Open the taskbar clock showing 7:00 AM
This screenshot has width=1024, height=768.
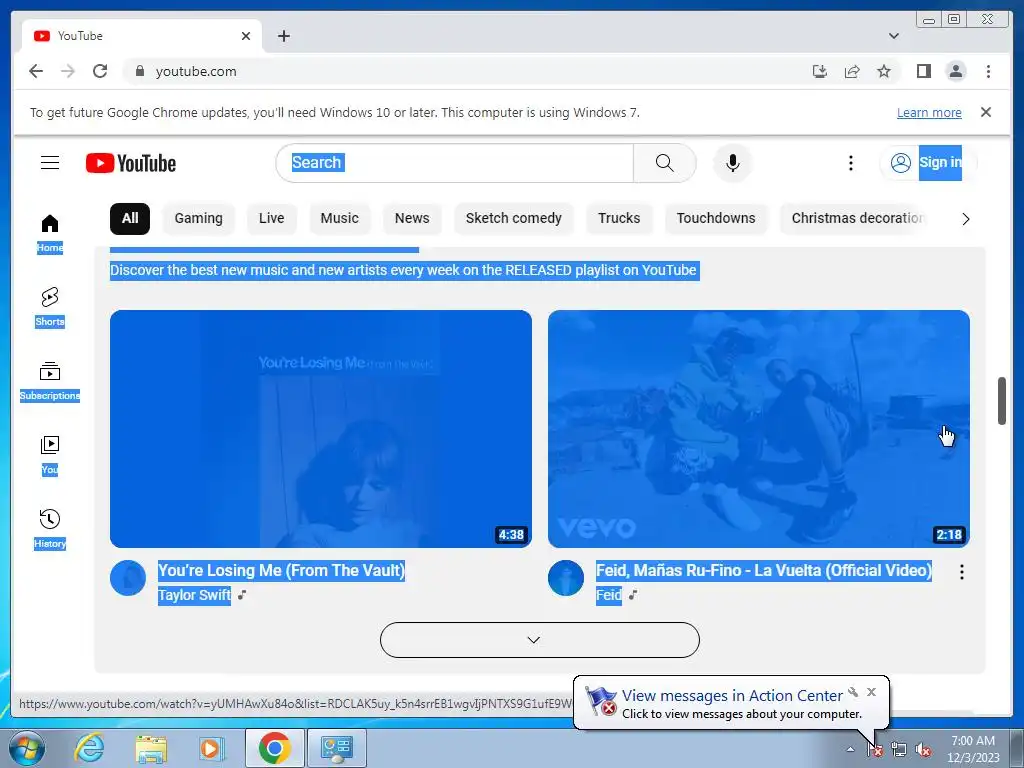pyautogui.click(x=973, y=749)
